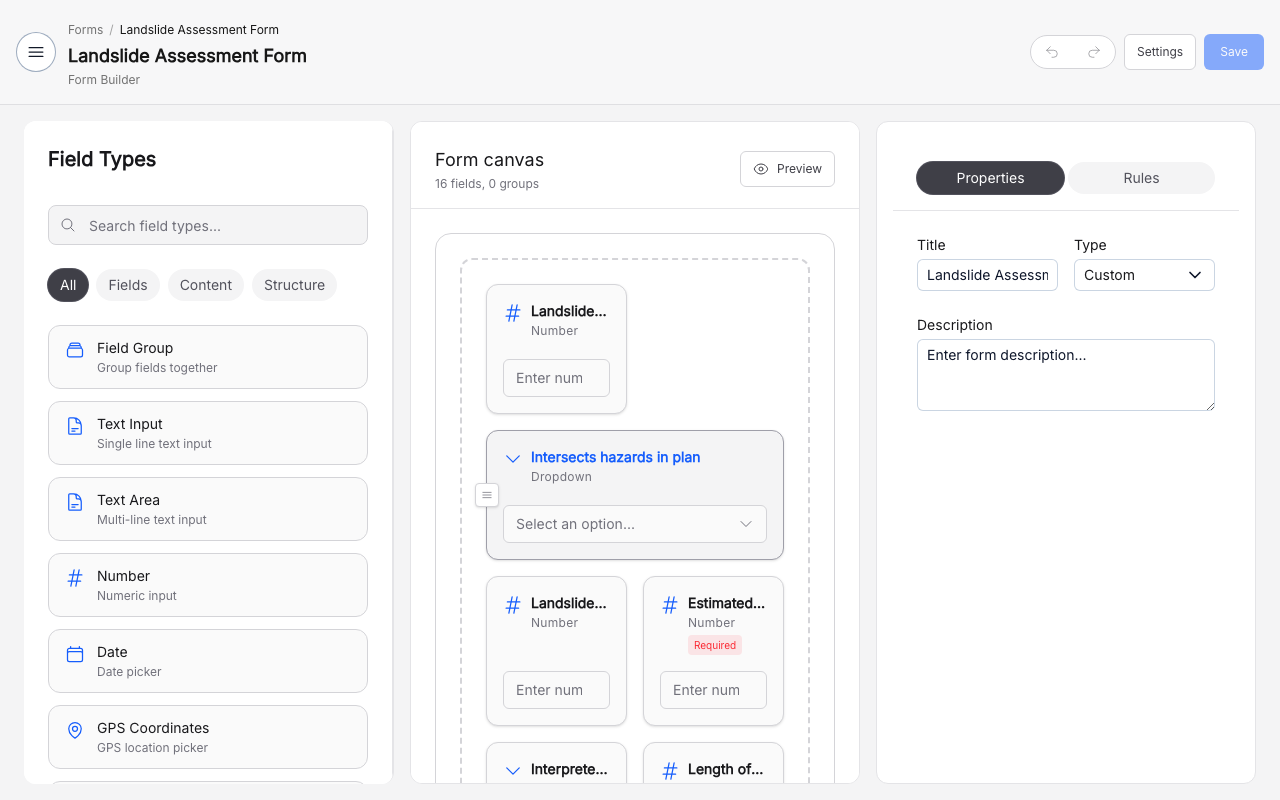Screen dimensions: 1280x800
Task: Toggle form Preview with eye button
Action: click(x=787, y=169)
